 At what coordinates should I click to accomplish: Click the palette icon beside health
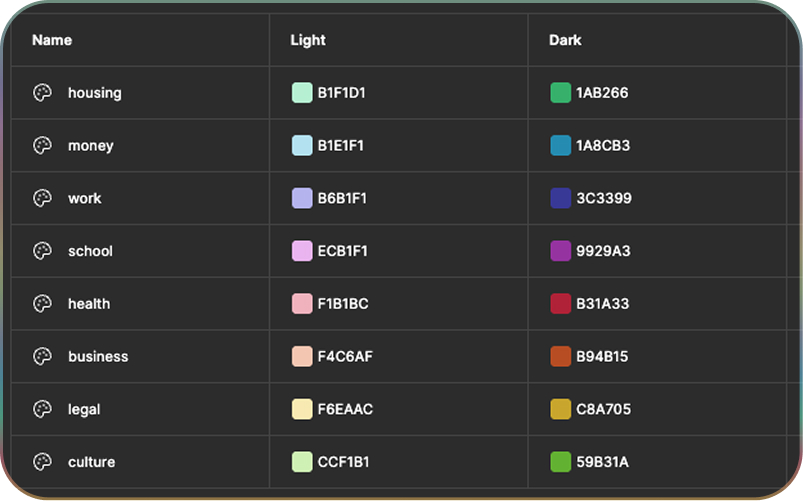tap(43, 304)
